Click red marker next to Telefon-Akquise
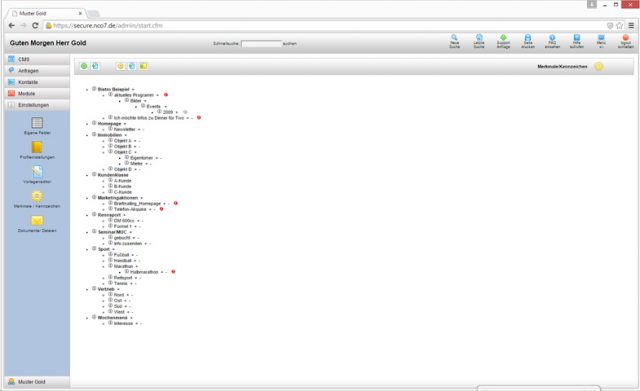Screen dimensions: 640x391 pyautogui.click(x=162, y=209)
